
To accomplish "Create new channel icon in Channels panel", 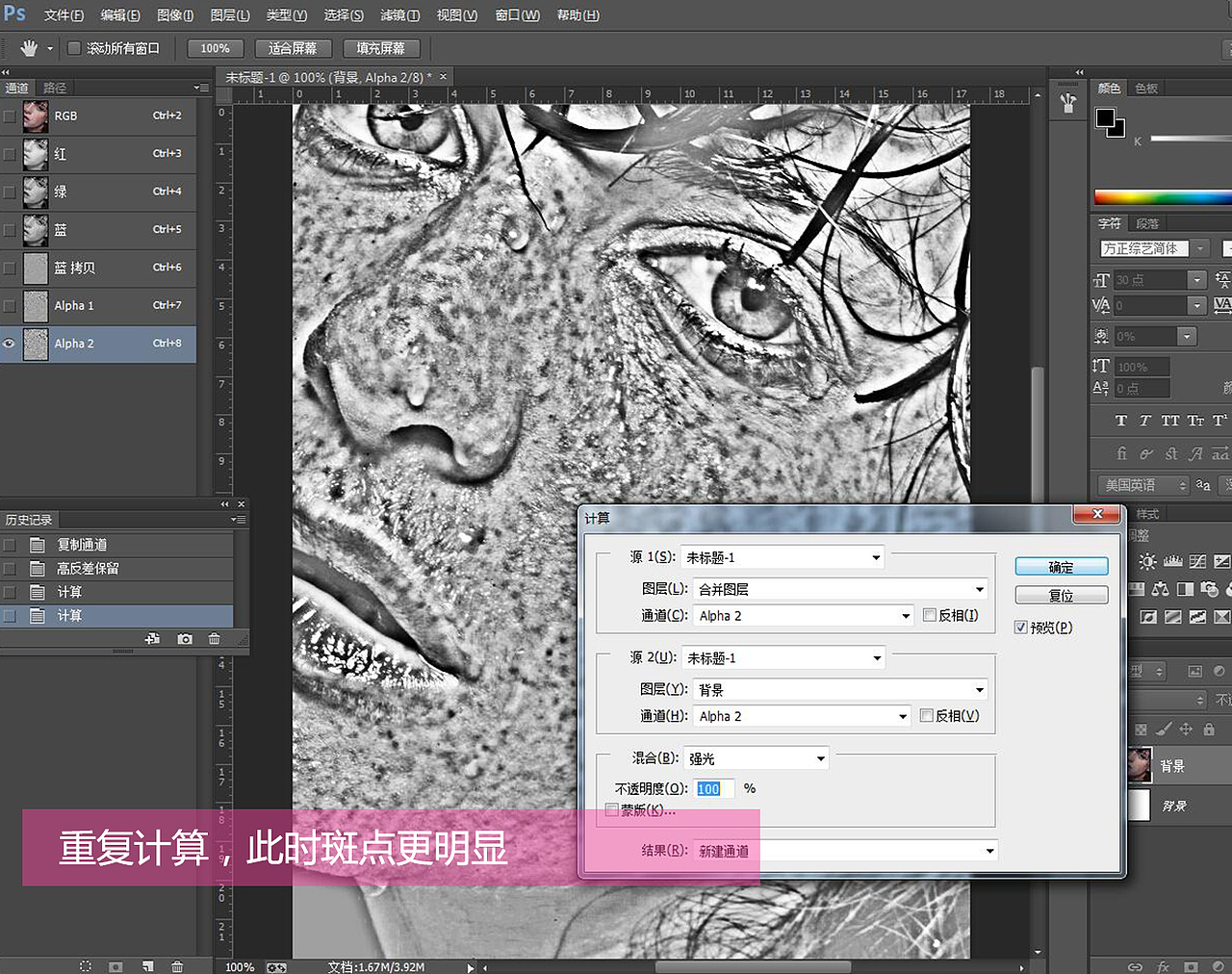I will 147,966.
